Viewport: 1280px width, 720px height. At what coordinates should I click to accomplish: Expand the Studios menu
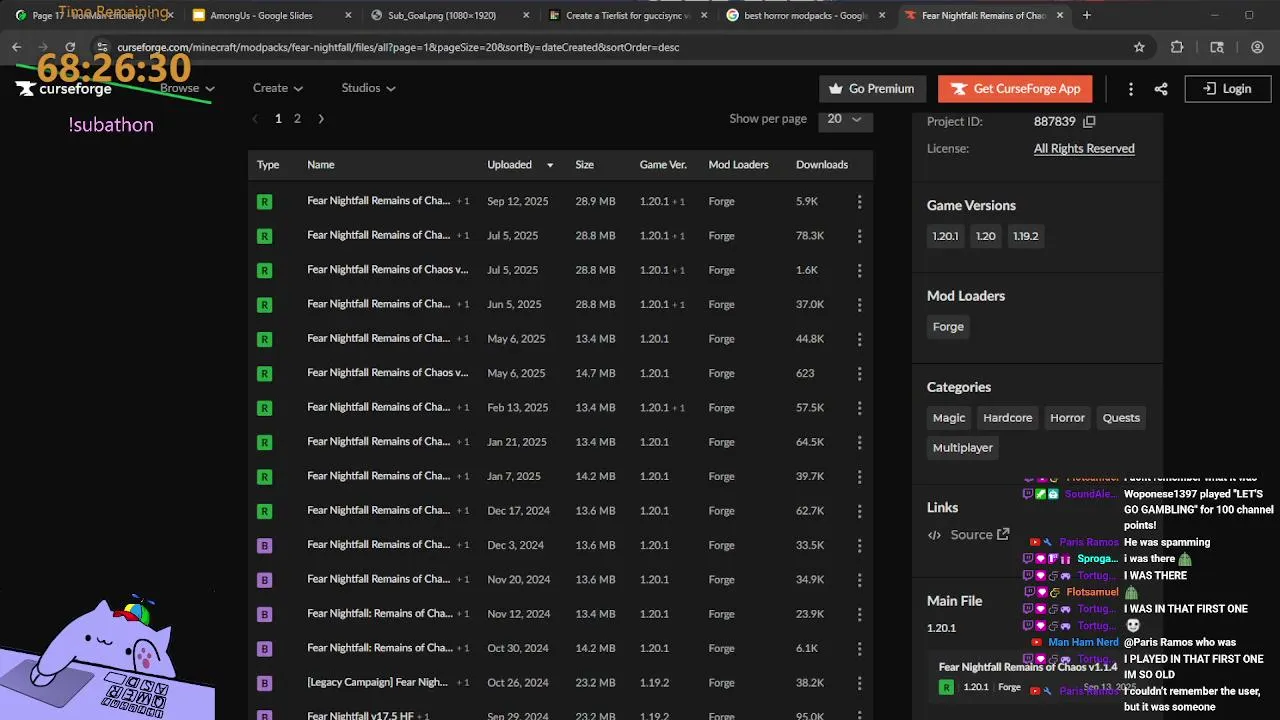point(368,88)
